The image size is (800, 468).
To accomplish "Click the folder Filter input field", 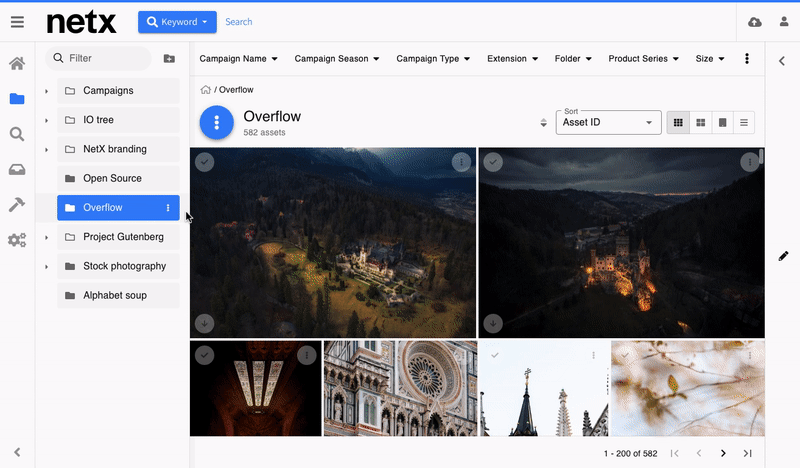I will (98, 58).
